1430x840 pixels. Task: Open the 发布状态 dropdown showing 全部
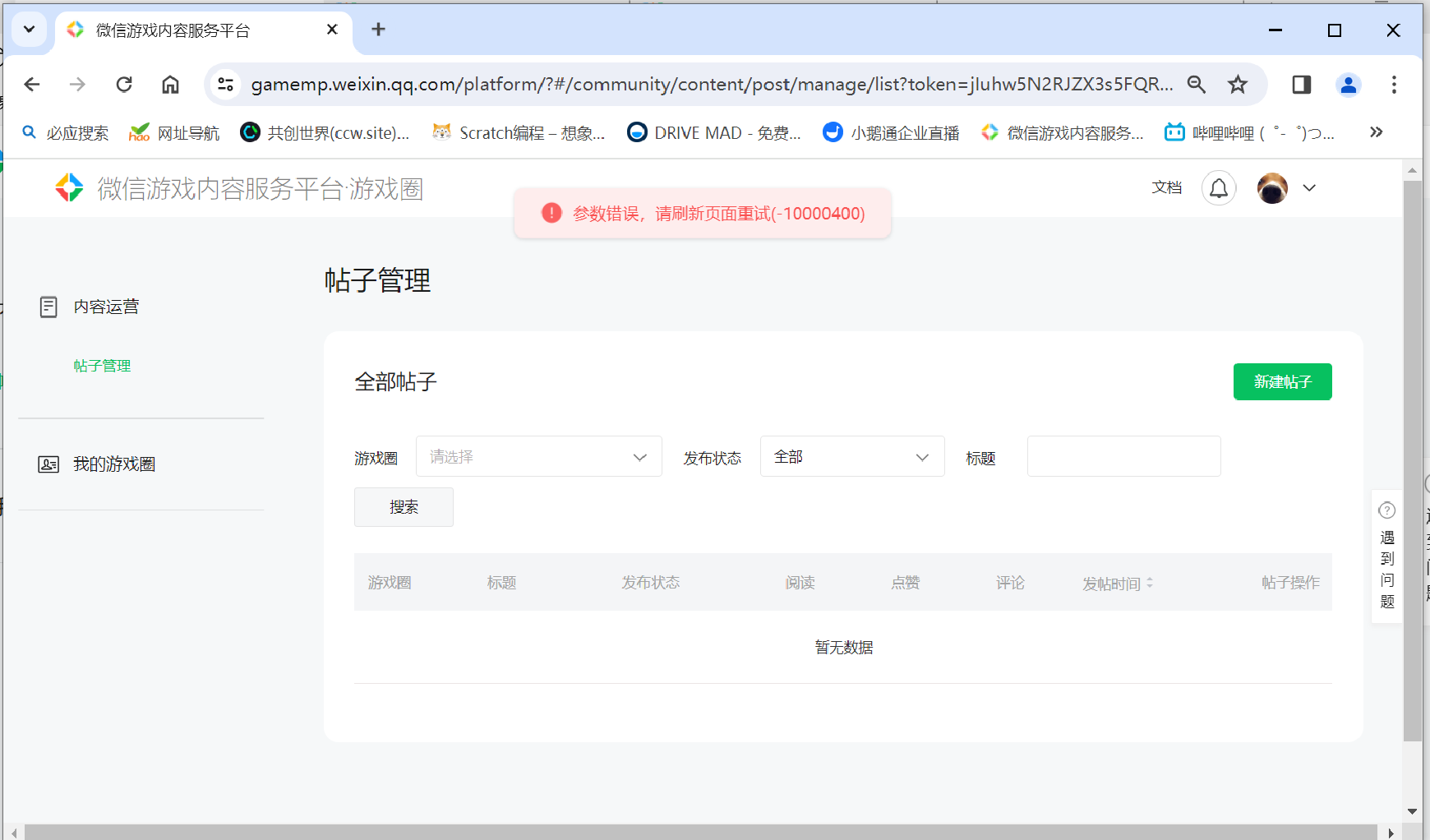[852, 456]
